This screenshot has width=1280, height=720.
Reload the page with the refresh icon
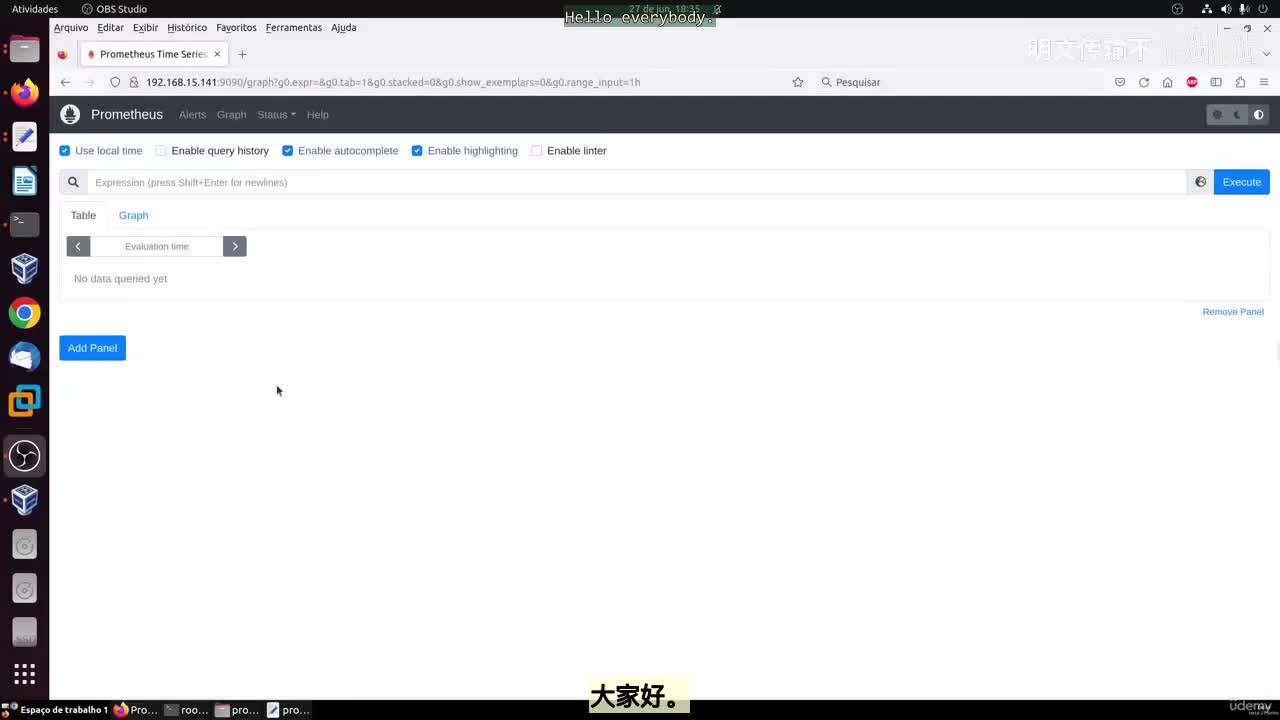[1144, 82]
